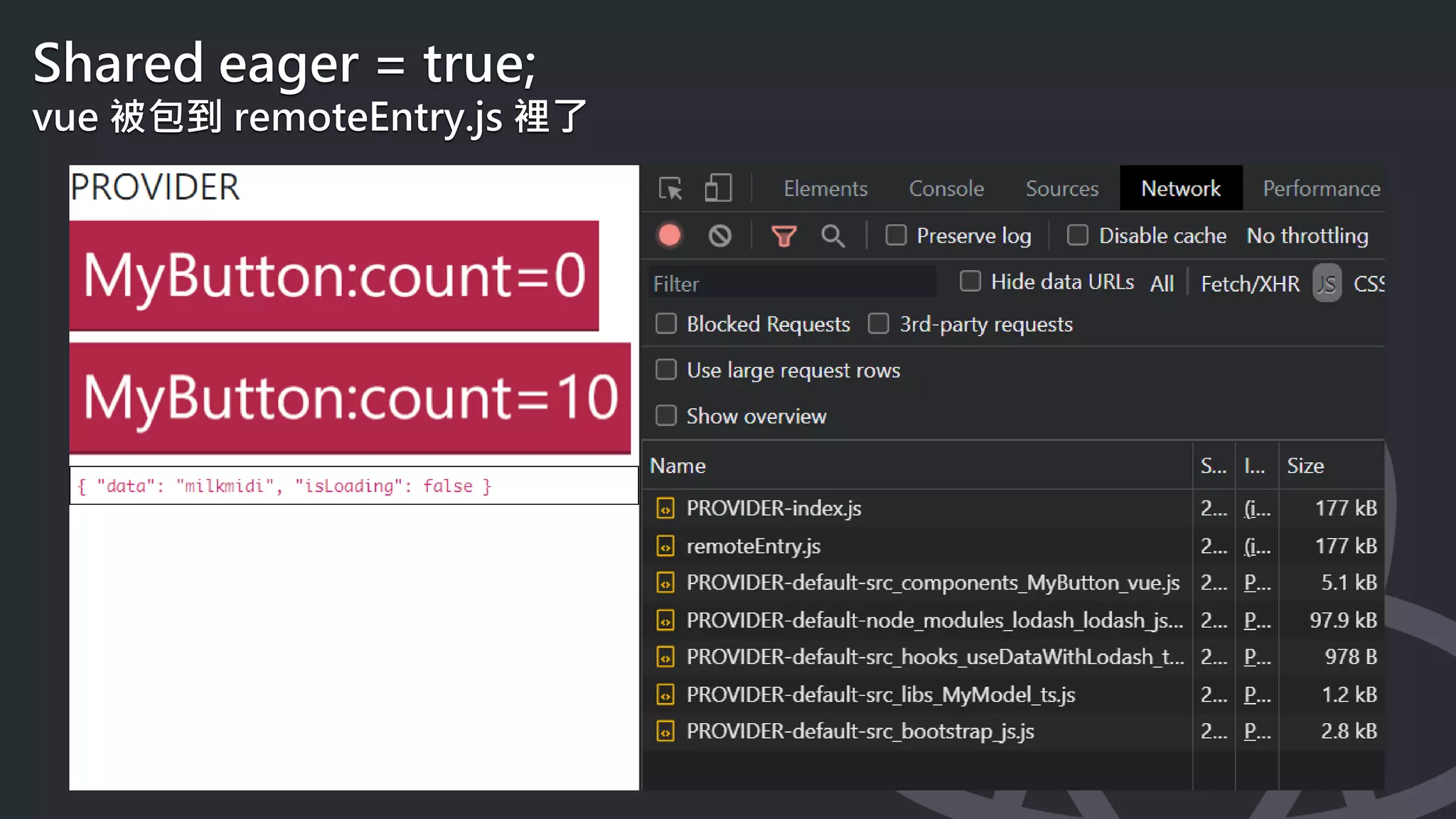Viewport: 1456px width, 819px height.
Task: Stop recording network log with red dot
Action: click(670, 235)
